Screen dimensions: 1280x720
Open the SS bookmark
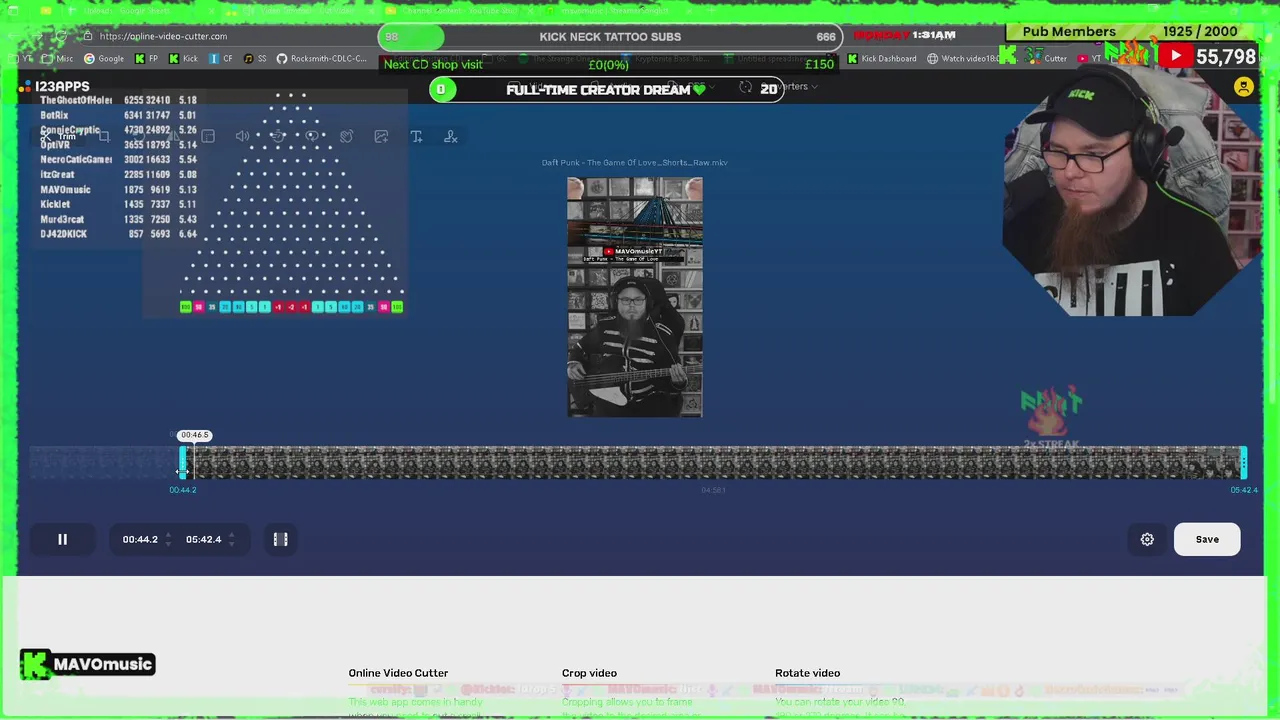[x=255, y=59]
